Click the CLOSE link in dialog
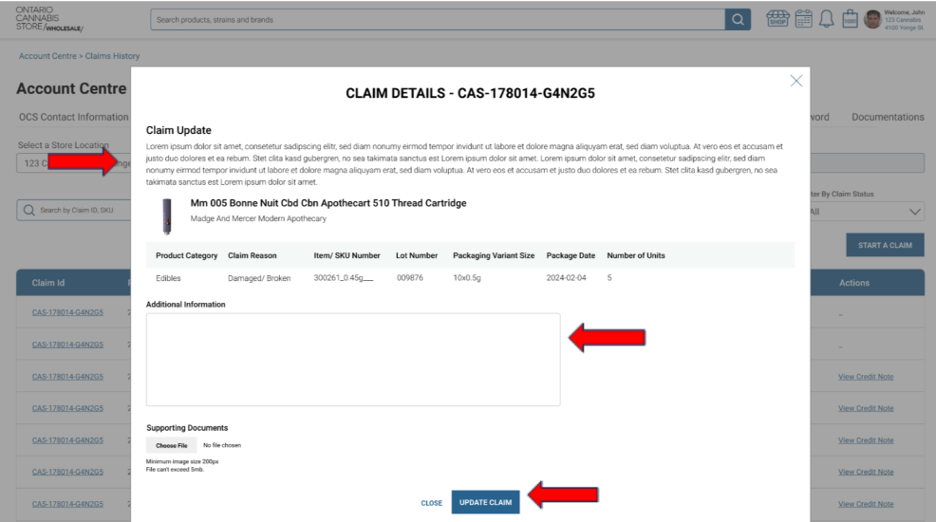 click(432, 503)
